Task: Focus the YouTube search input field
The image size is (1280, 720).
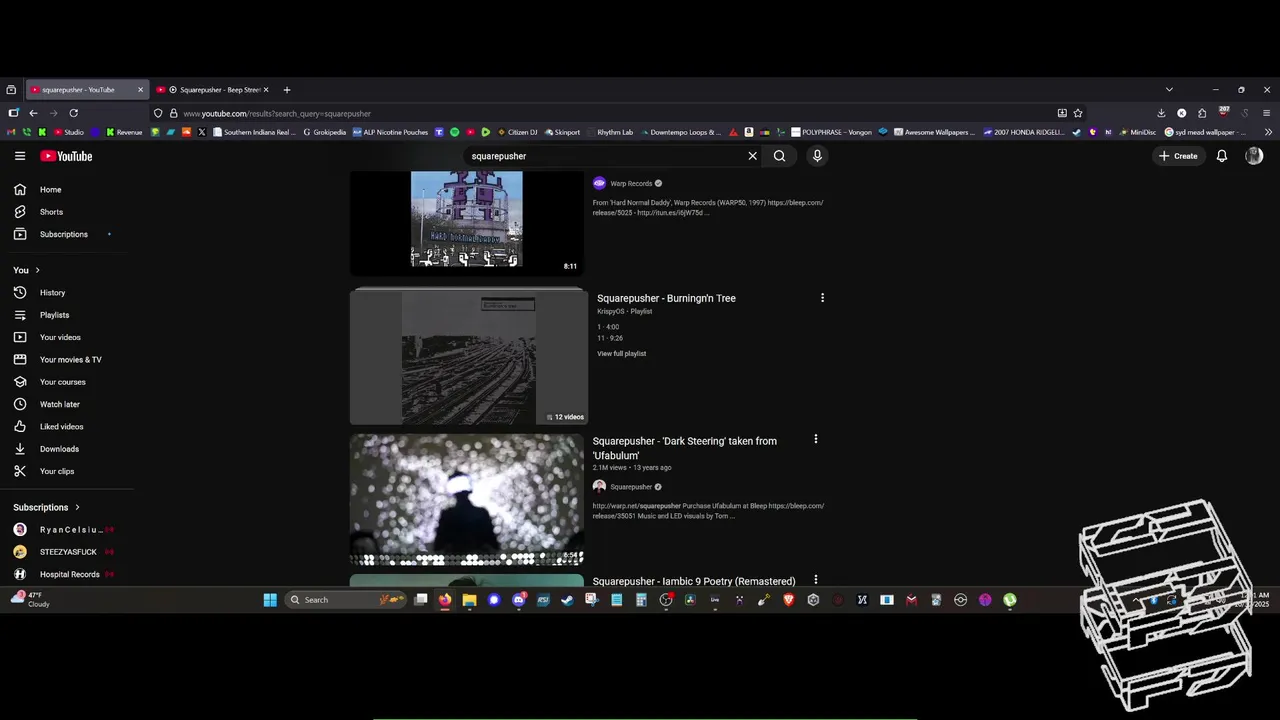Action: point(606,156)
